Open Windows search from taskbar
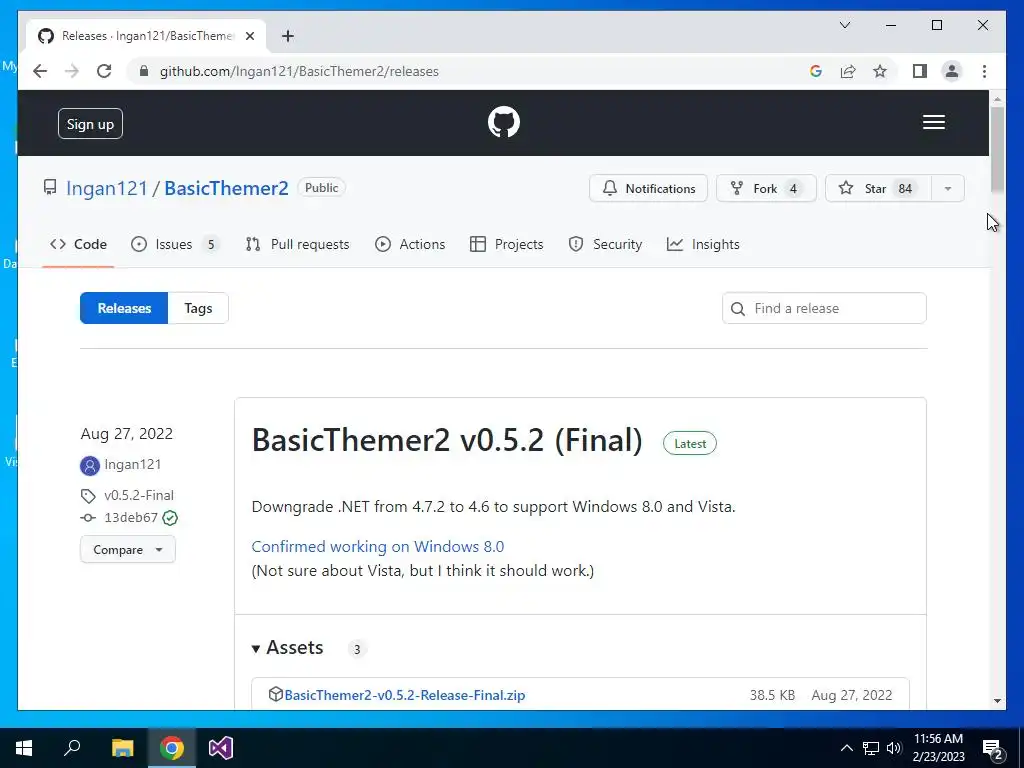Viewport: 1024px width, 768px height. click(72, 748)
